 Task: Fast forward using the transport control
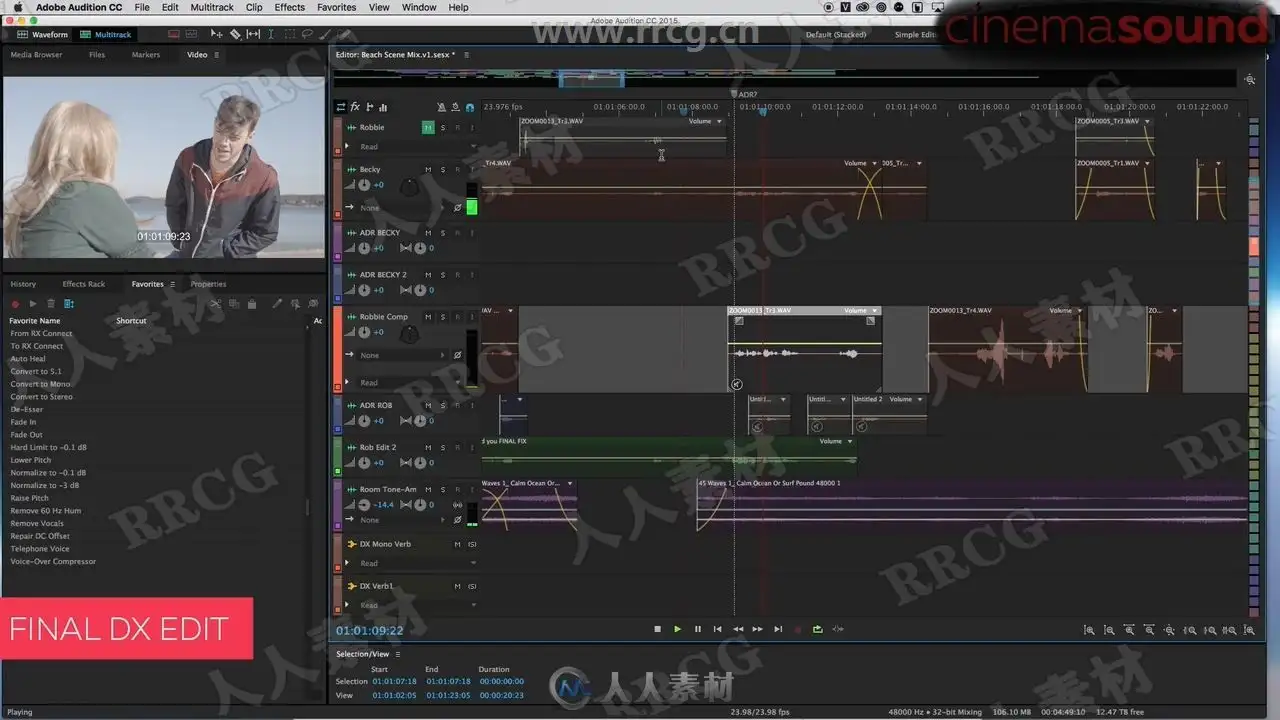click(x=758, y=629)
